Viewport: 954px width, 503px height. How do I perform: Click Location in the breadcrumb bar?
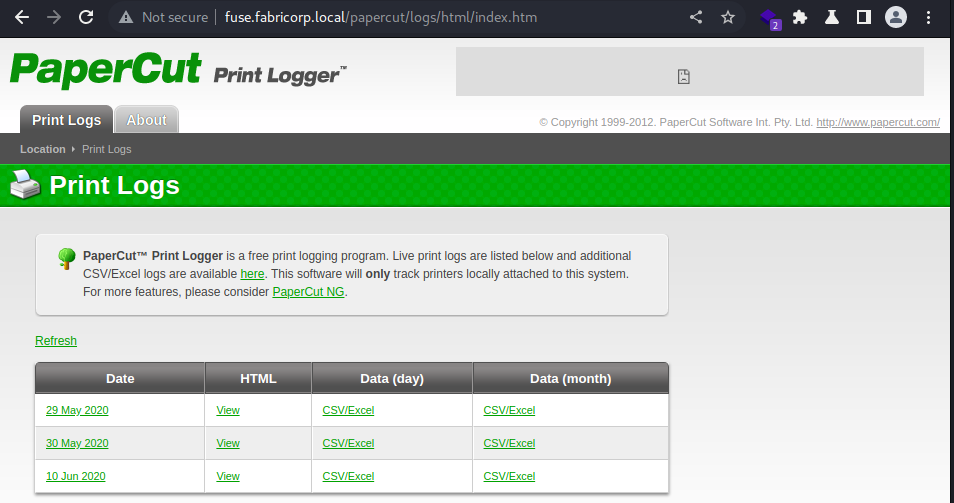(x=43, y=149)
